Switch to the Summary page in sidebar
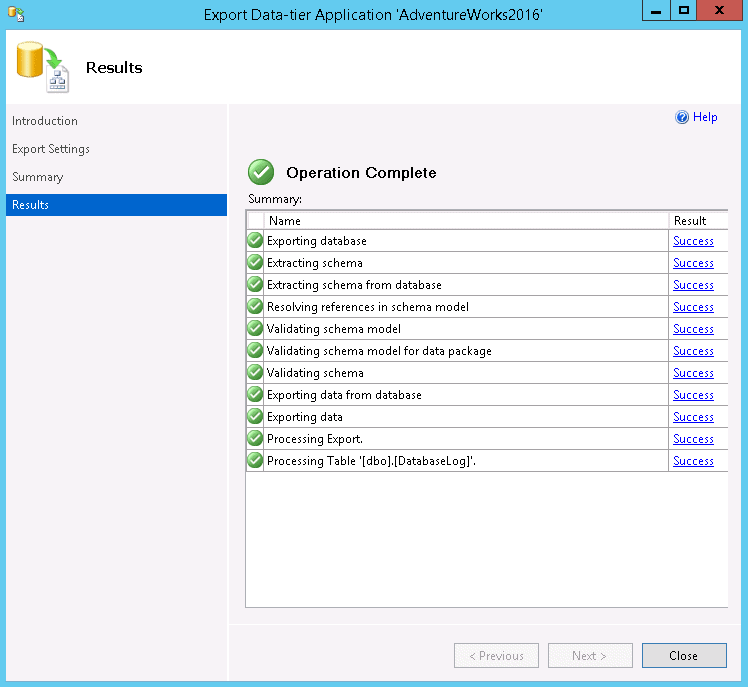748x687 pixels. click(38, 177)
